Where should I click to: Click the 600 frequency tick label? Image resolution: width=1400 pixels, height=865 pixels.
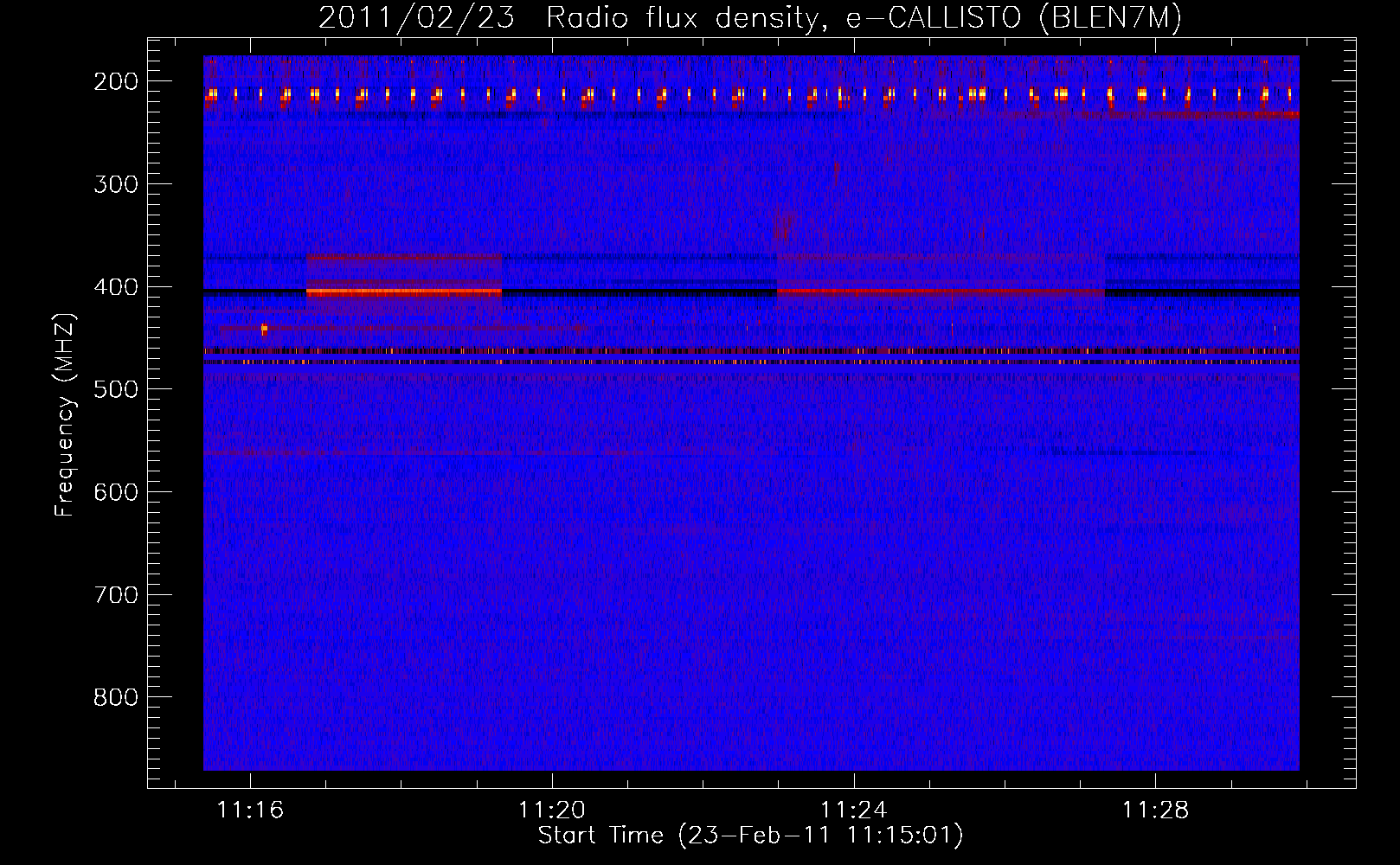pyautogui.click(x=116, y=492)
